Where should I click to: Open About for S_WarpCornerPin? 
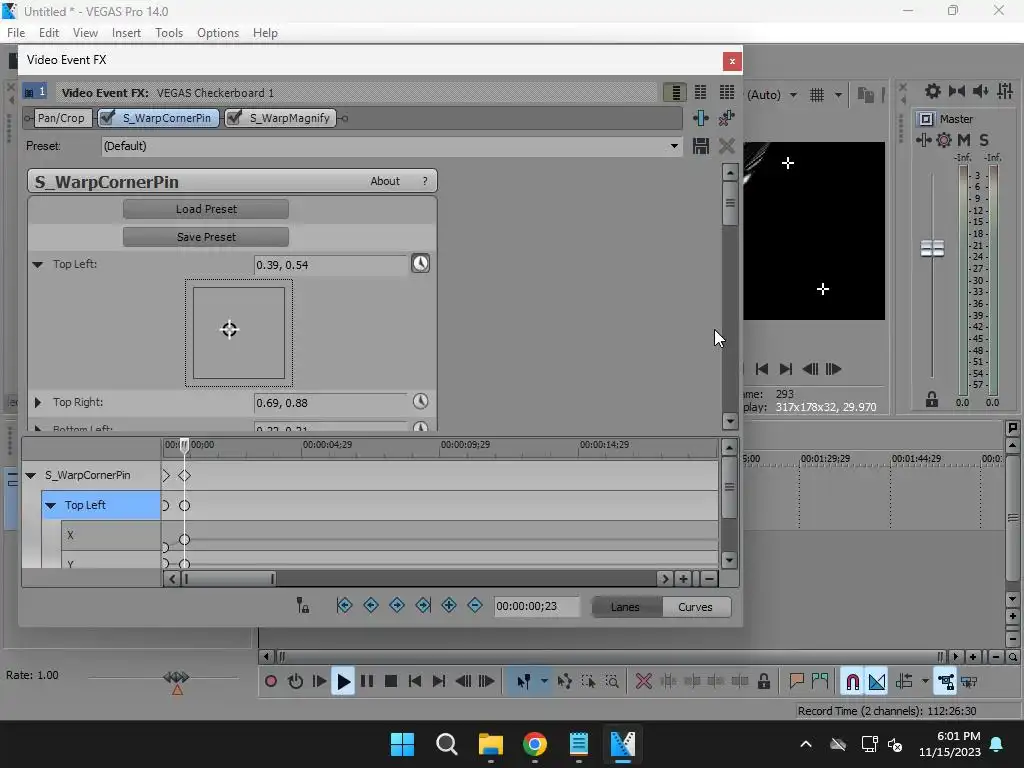(x=385, y=182)
